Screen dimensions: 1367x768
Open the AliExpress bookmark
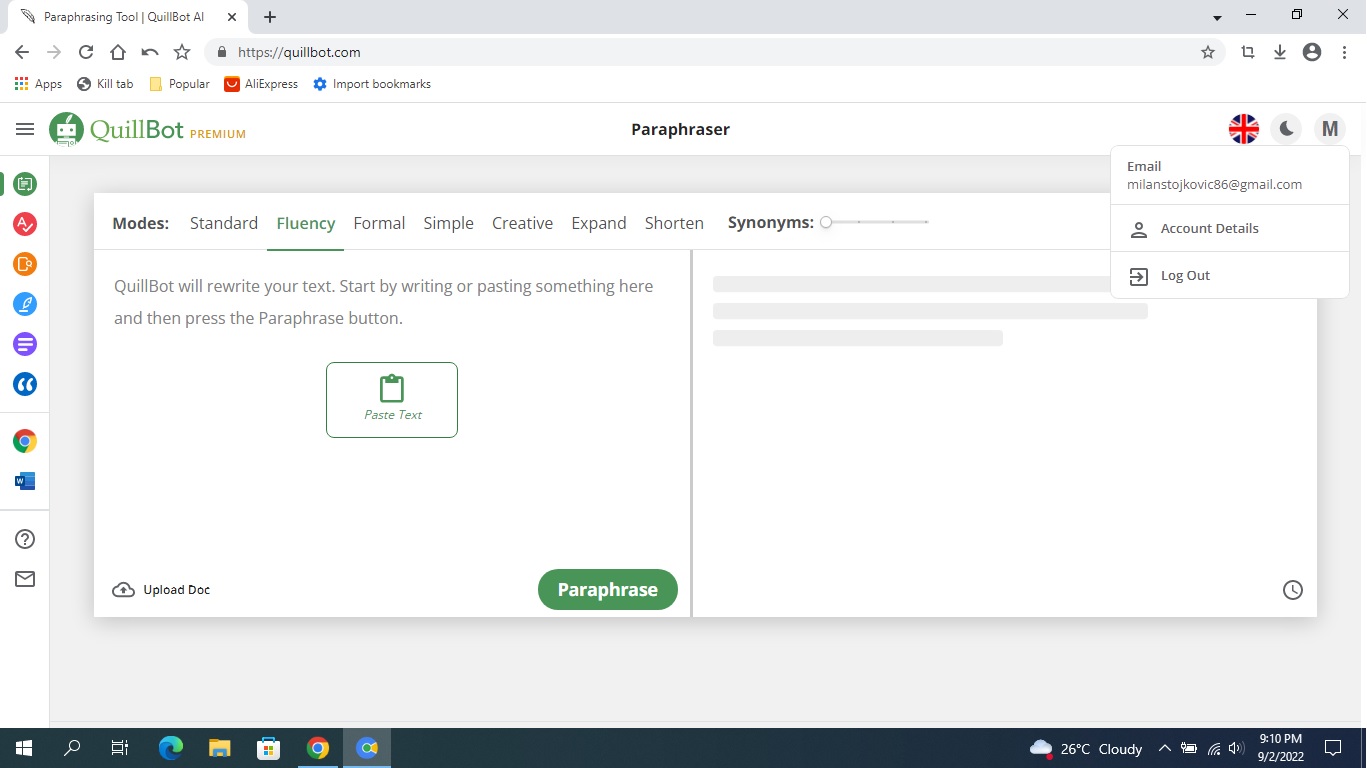[261, 84]
